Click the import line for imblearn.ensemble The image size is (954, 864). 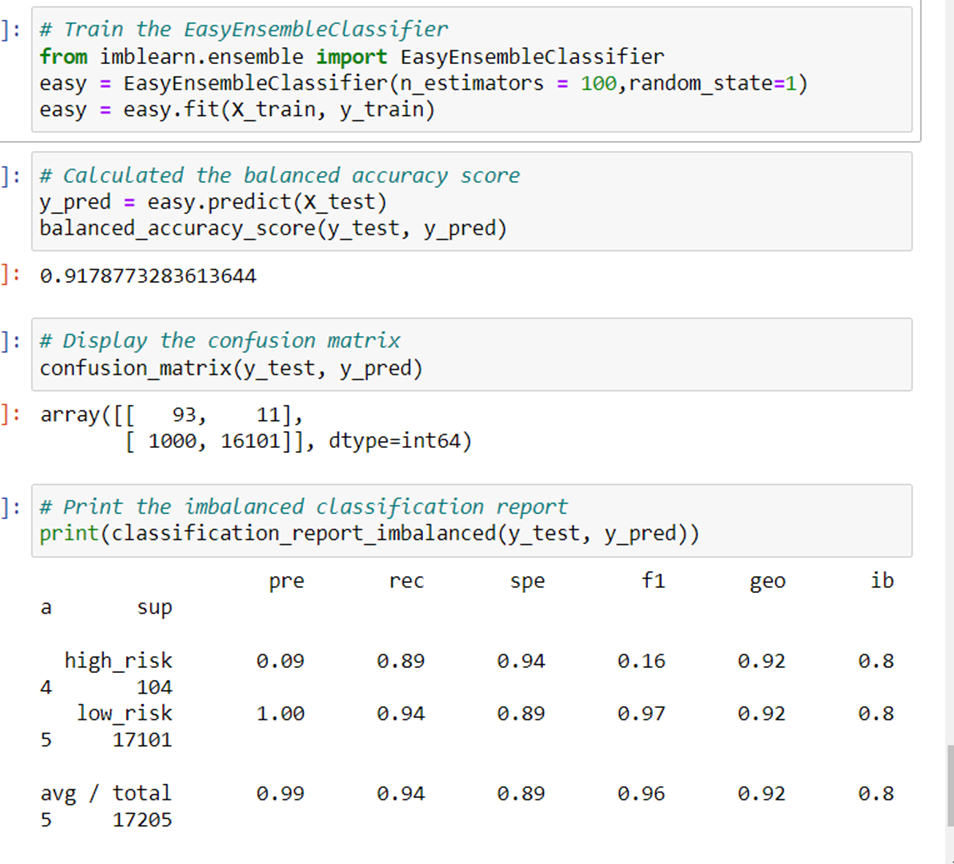pyautogui.click(x=352, y=57)
